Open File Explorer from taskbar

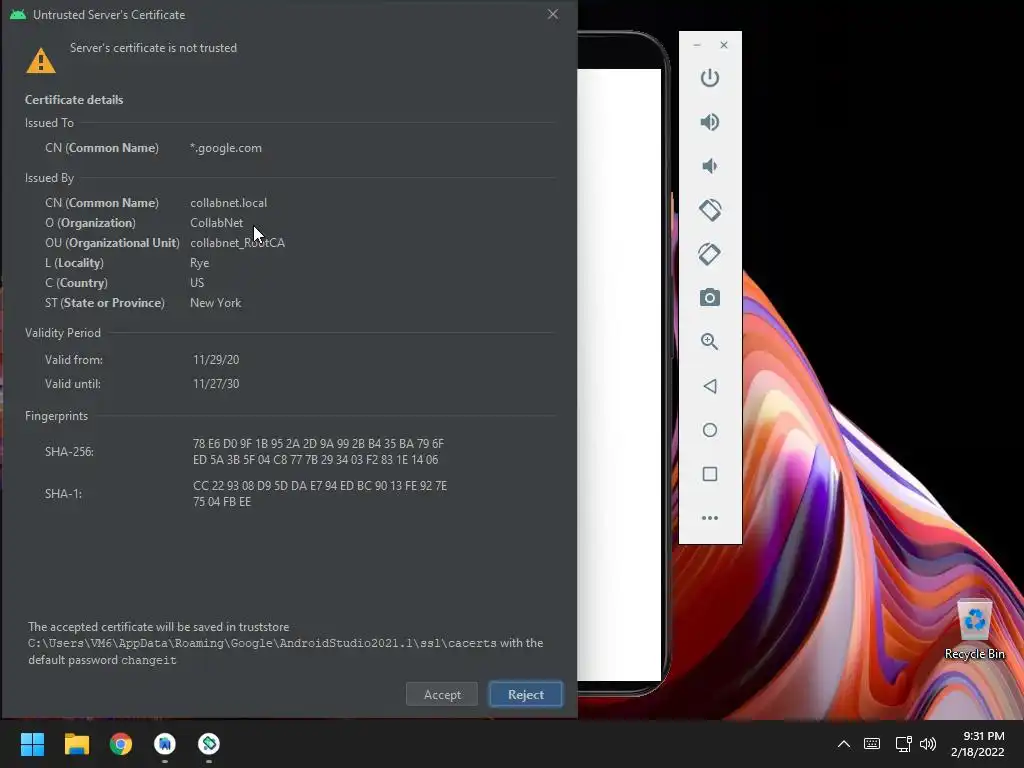point(76,744)
